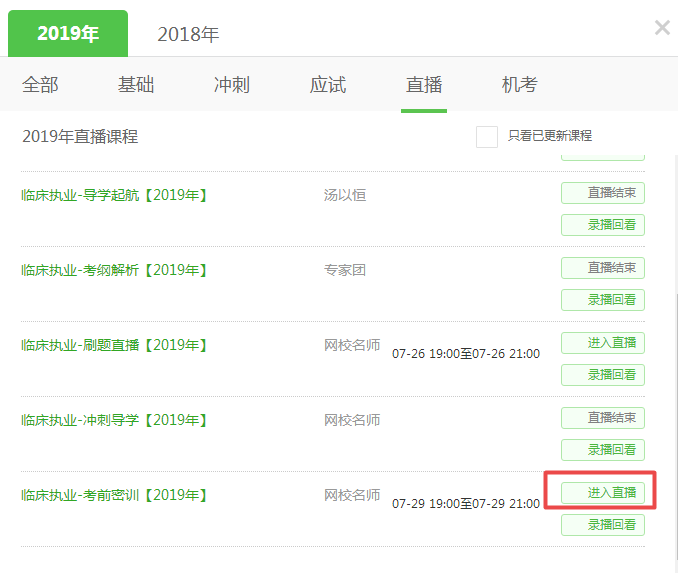Click 进入直播 for 刷题直播 course
The image size is (678, 573).
pos(603,343)
